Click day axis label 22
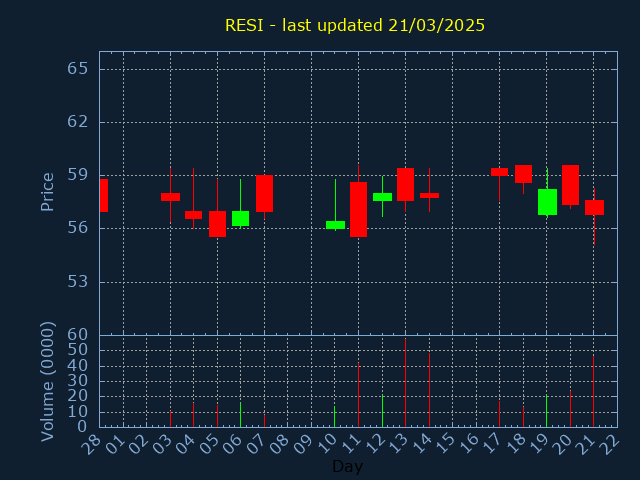 [x=609, y=444]
